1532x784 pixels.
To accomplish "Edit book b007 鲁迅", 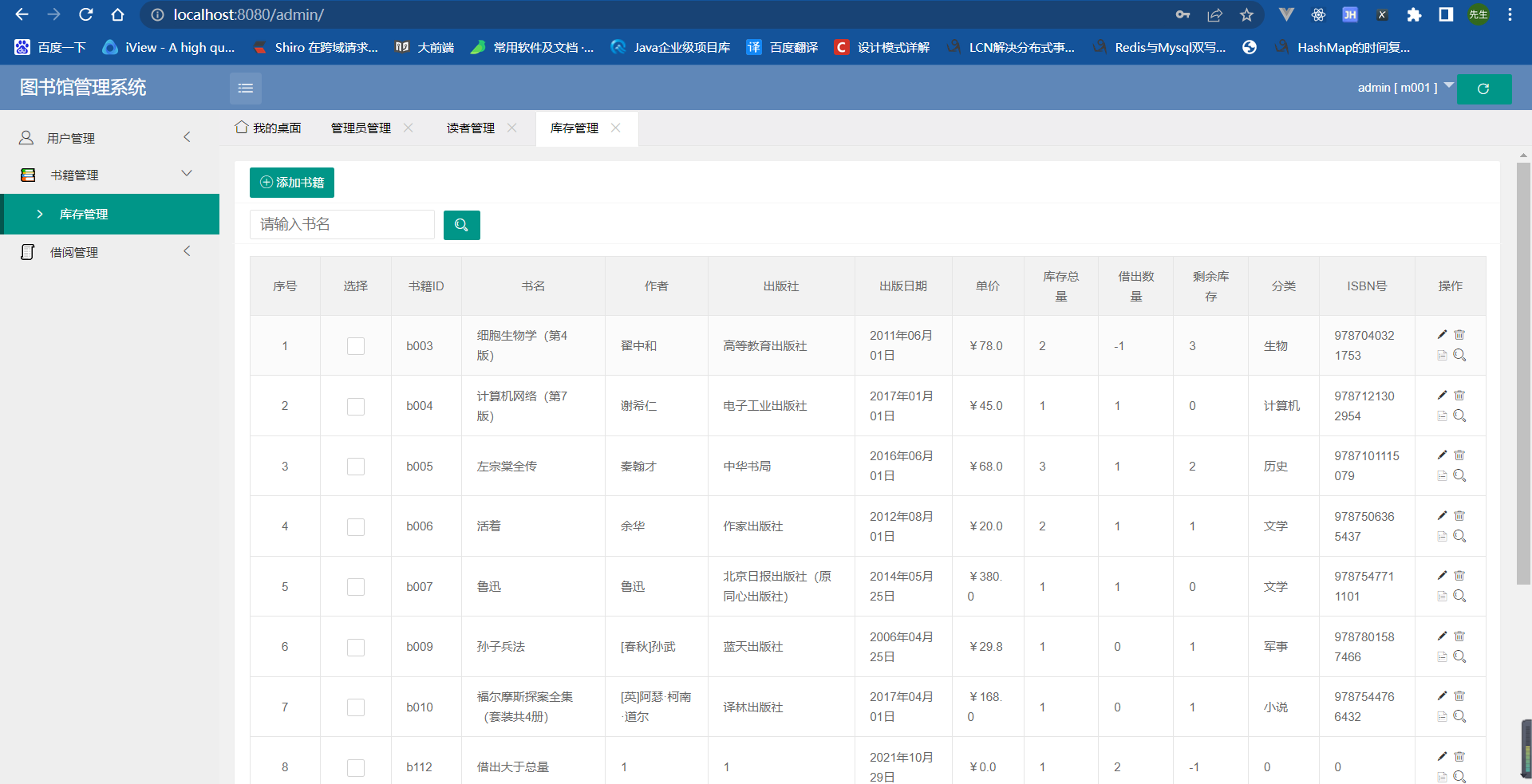I will 1442,576.
